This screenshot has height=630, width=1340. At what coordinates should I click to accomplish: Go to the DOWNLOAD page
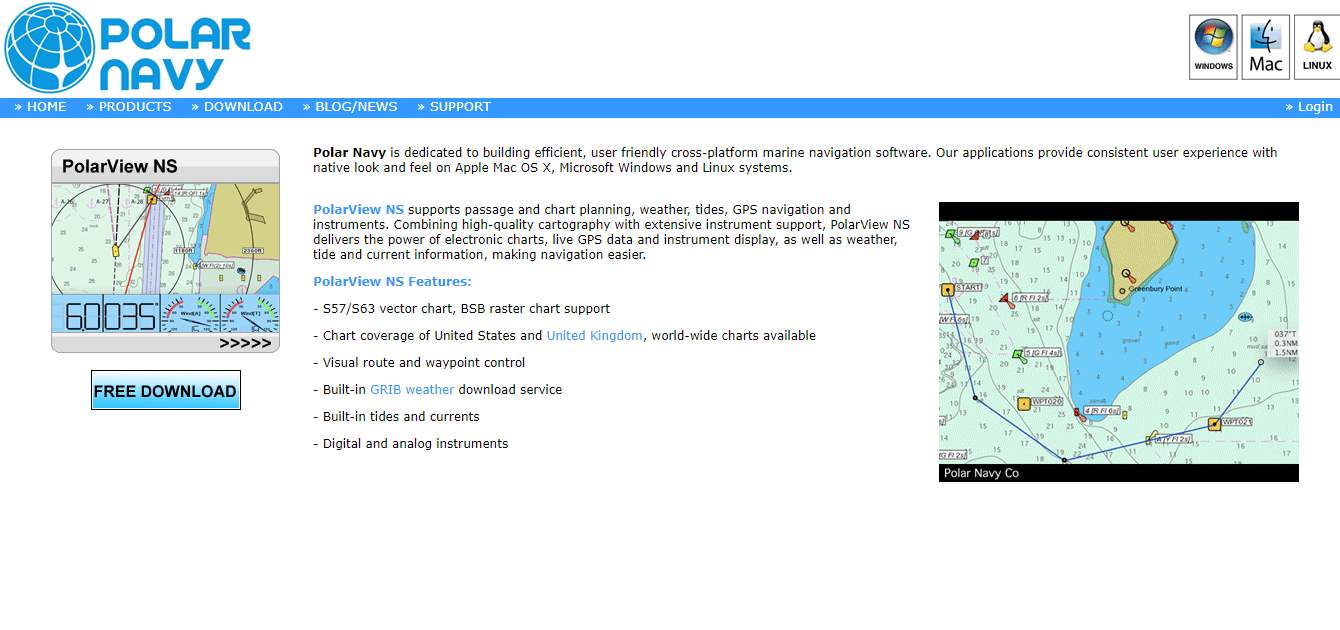[243, 106]
